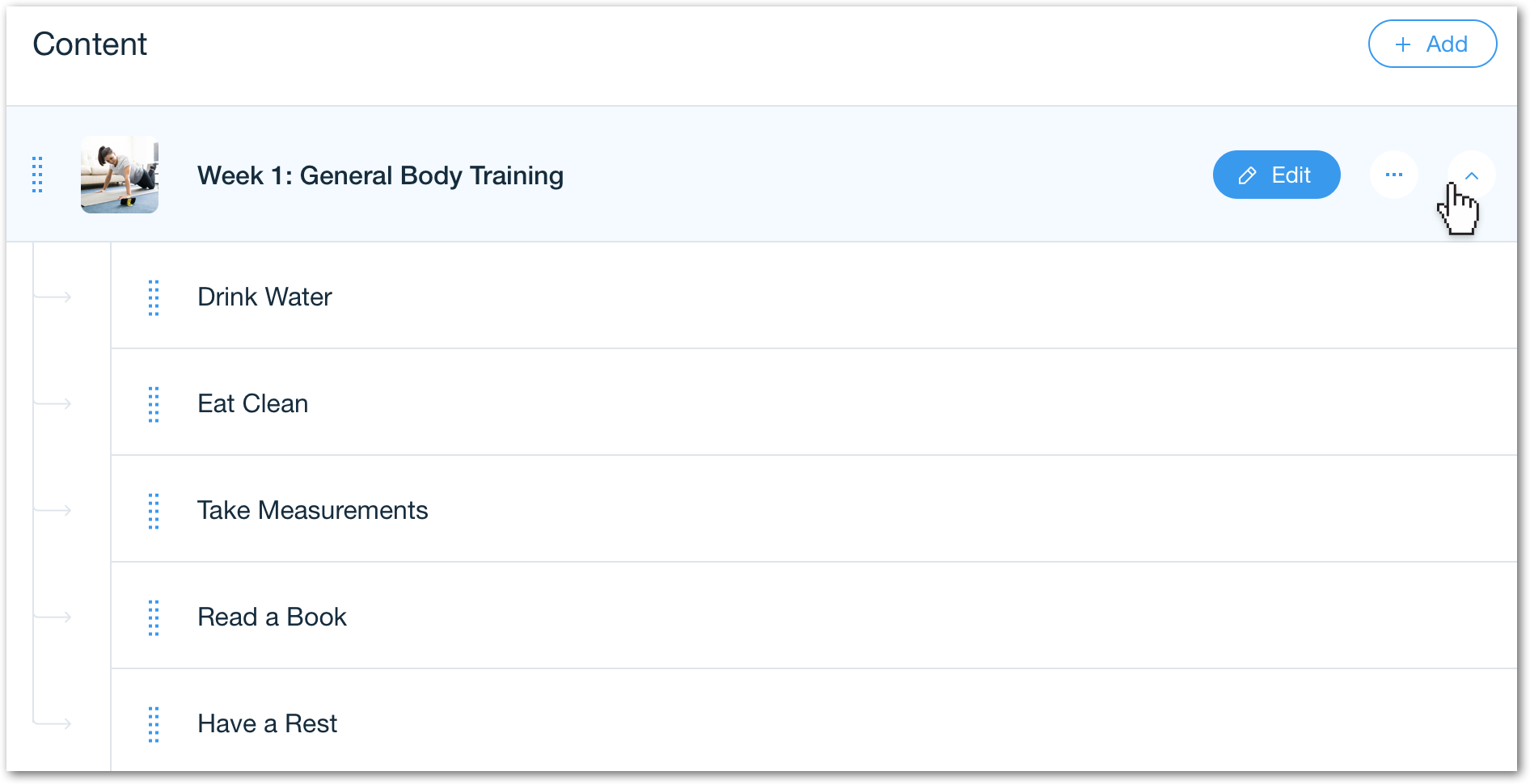Click the Week 1 workout thumbnail image
The width and height of the screenshot is (1530, 784).
[x=120, y=175]
